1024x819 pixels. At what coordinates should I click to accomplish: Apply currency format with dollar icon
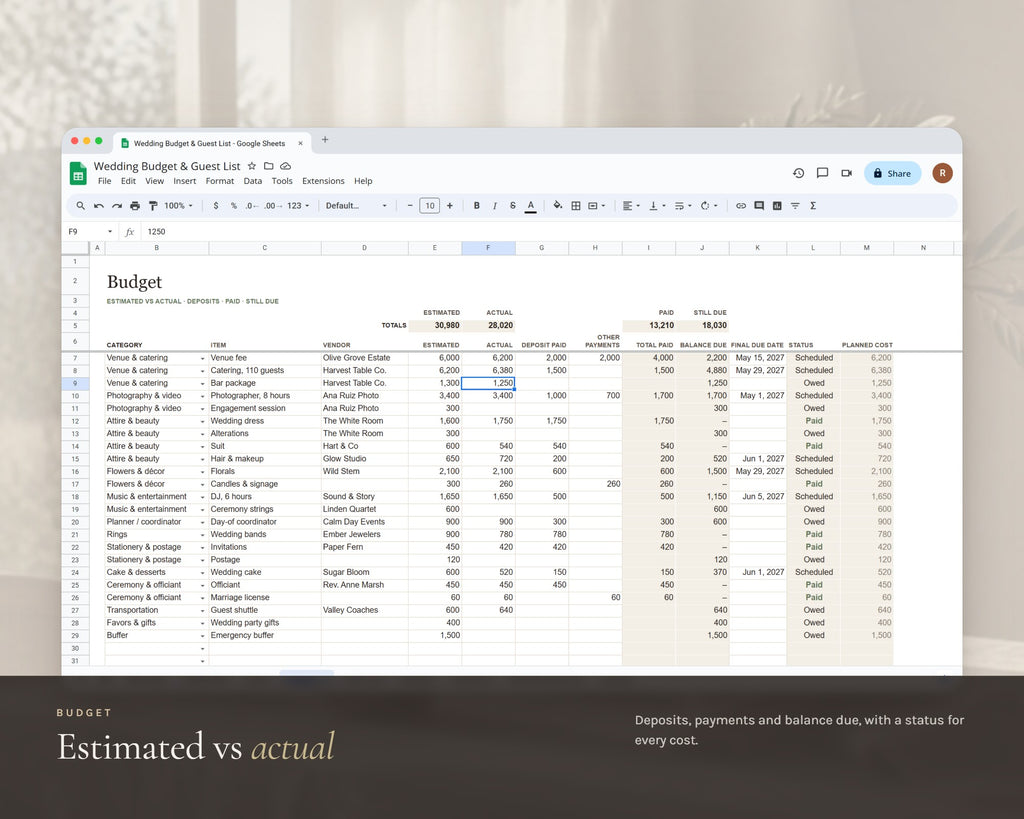coord(216,206)
